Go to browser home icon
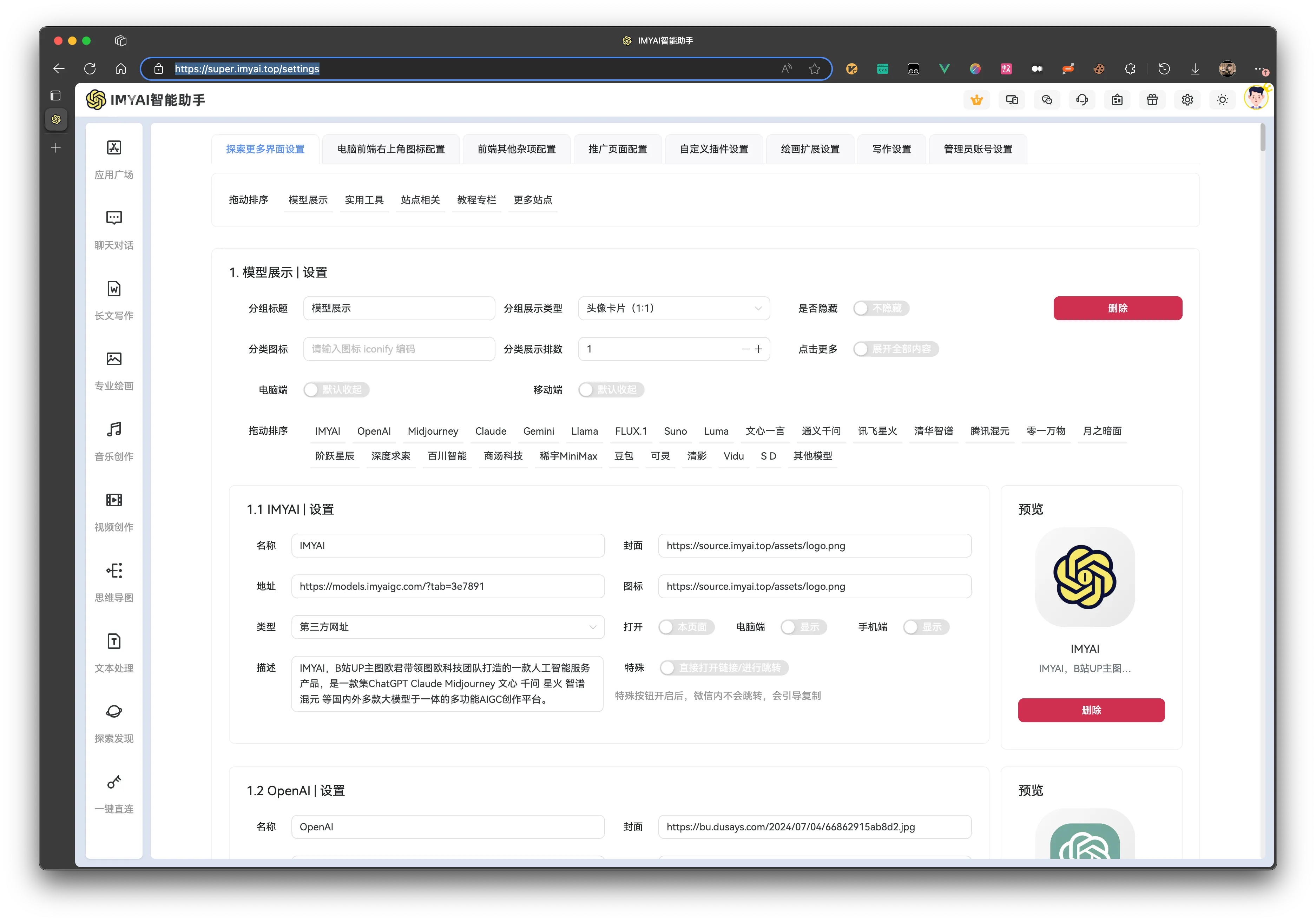This screenshot has height=922, width=1316. (x=121, y=69)
